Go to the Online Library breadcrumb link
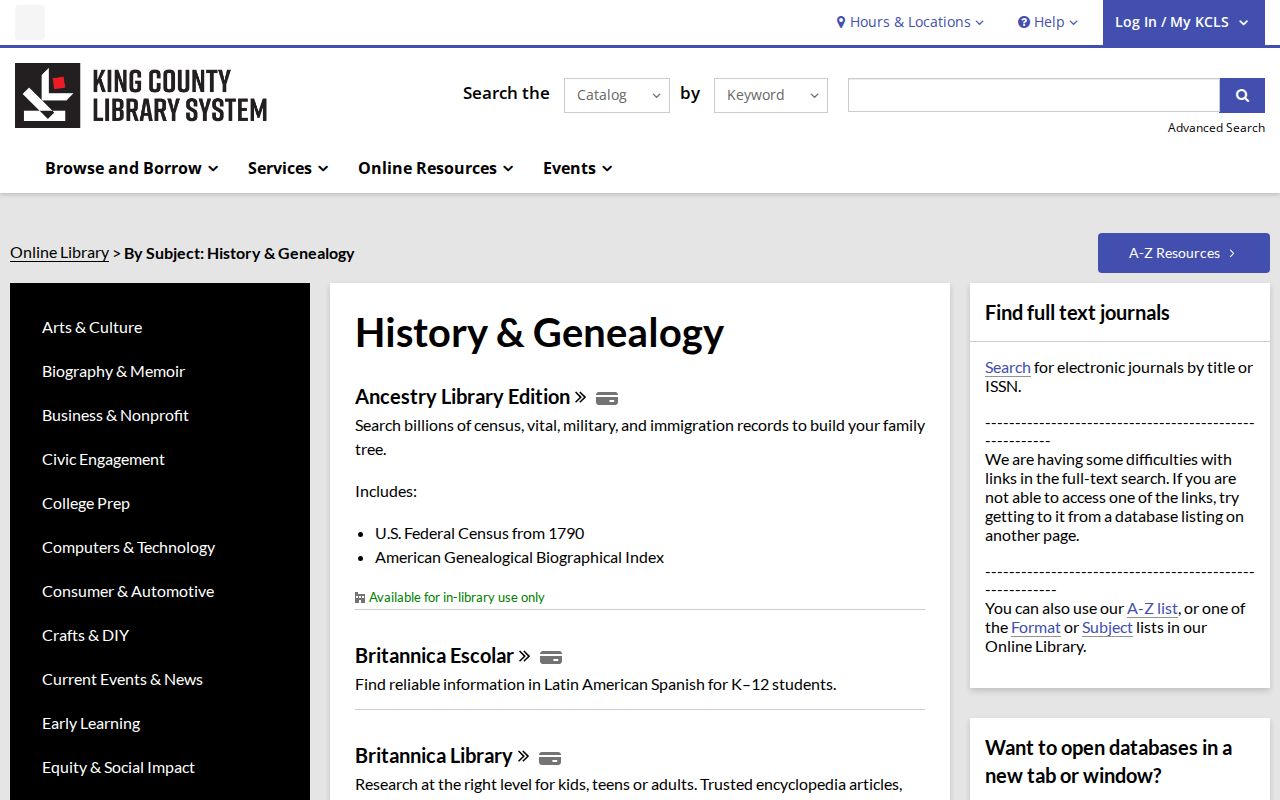The width and height of the screenshot is (1280, 800). pos(59,253)
